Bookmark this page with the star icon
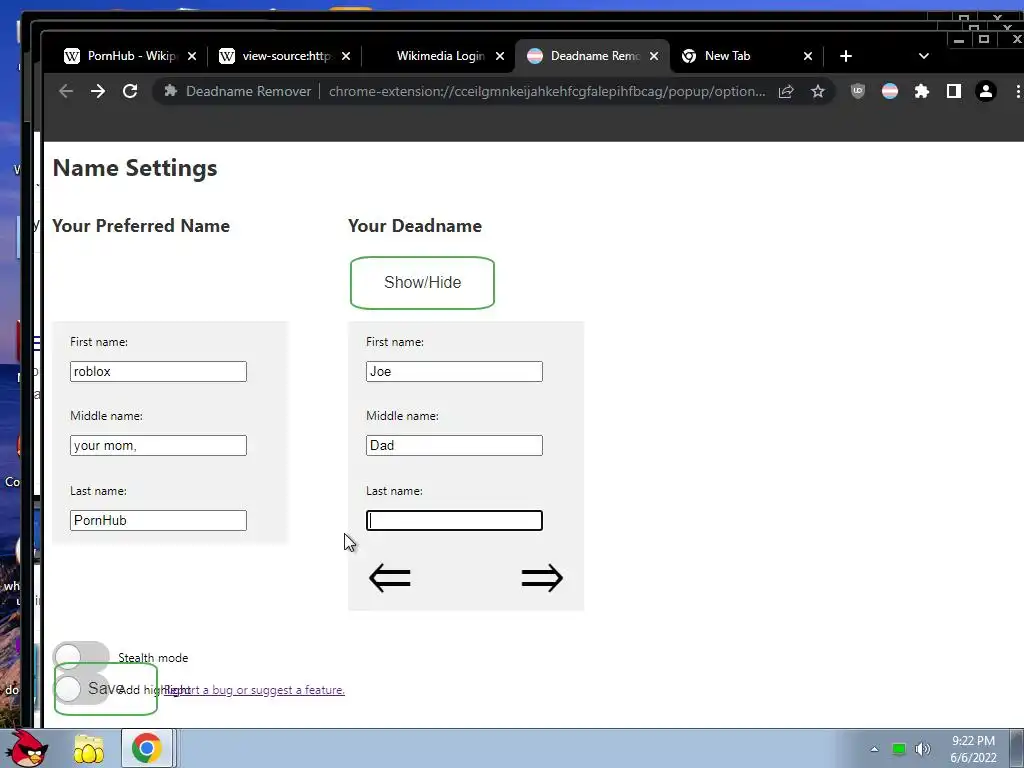This screenshot has height=768, width=1024. tap(818, 91)
